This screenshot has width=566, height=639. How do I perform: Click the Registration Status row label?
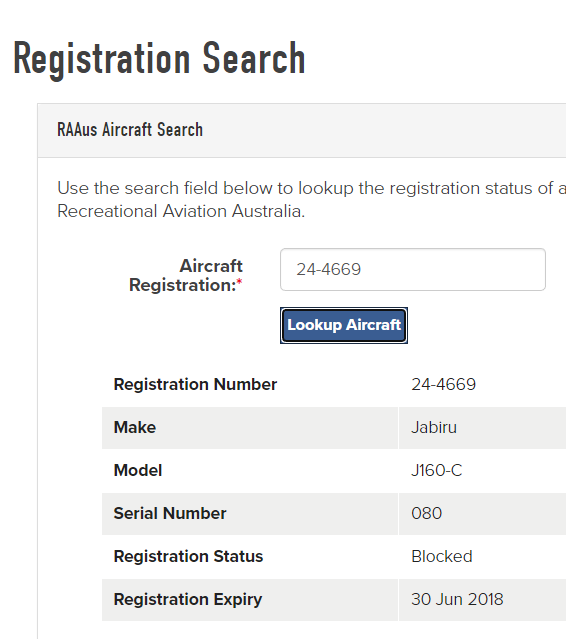188,556
